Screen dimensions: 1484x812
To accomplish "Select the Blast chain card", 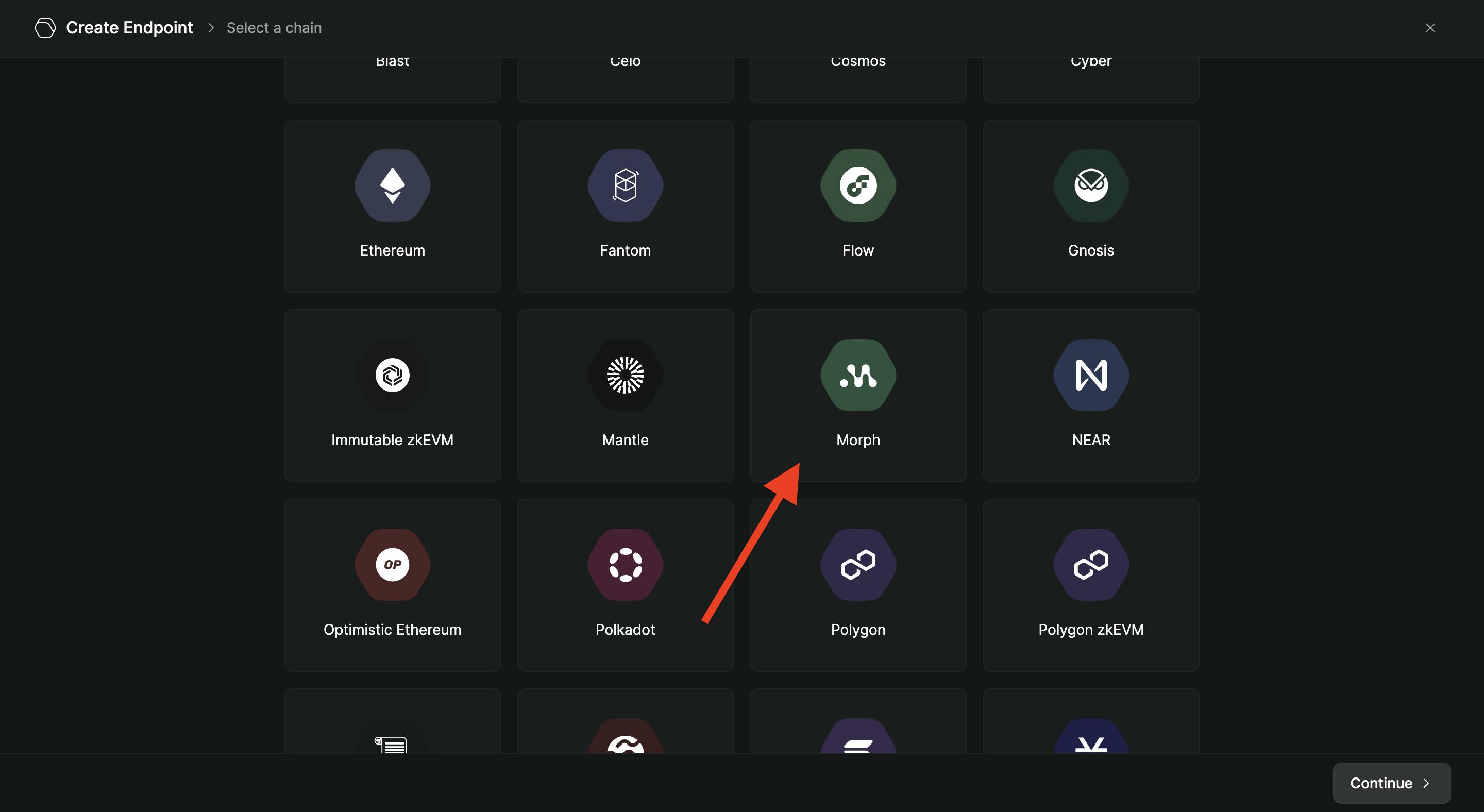I will [x=392, y=79].
